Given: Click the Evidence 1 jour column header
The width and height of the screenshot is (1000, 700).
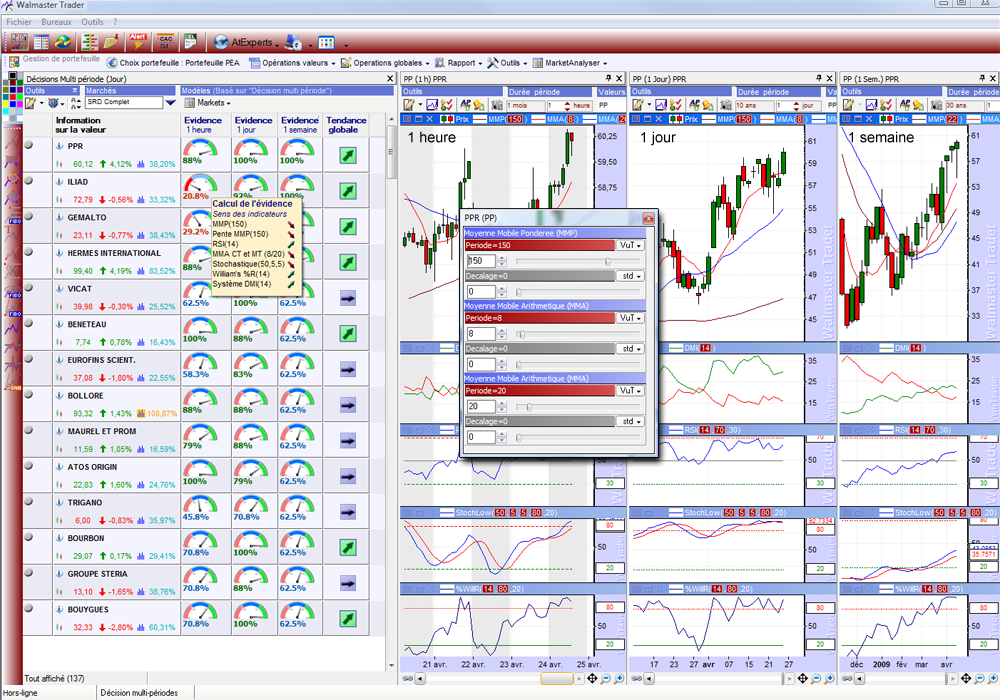Looking at the screenshot, I should coord(253,125).
